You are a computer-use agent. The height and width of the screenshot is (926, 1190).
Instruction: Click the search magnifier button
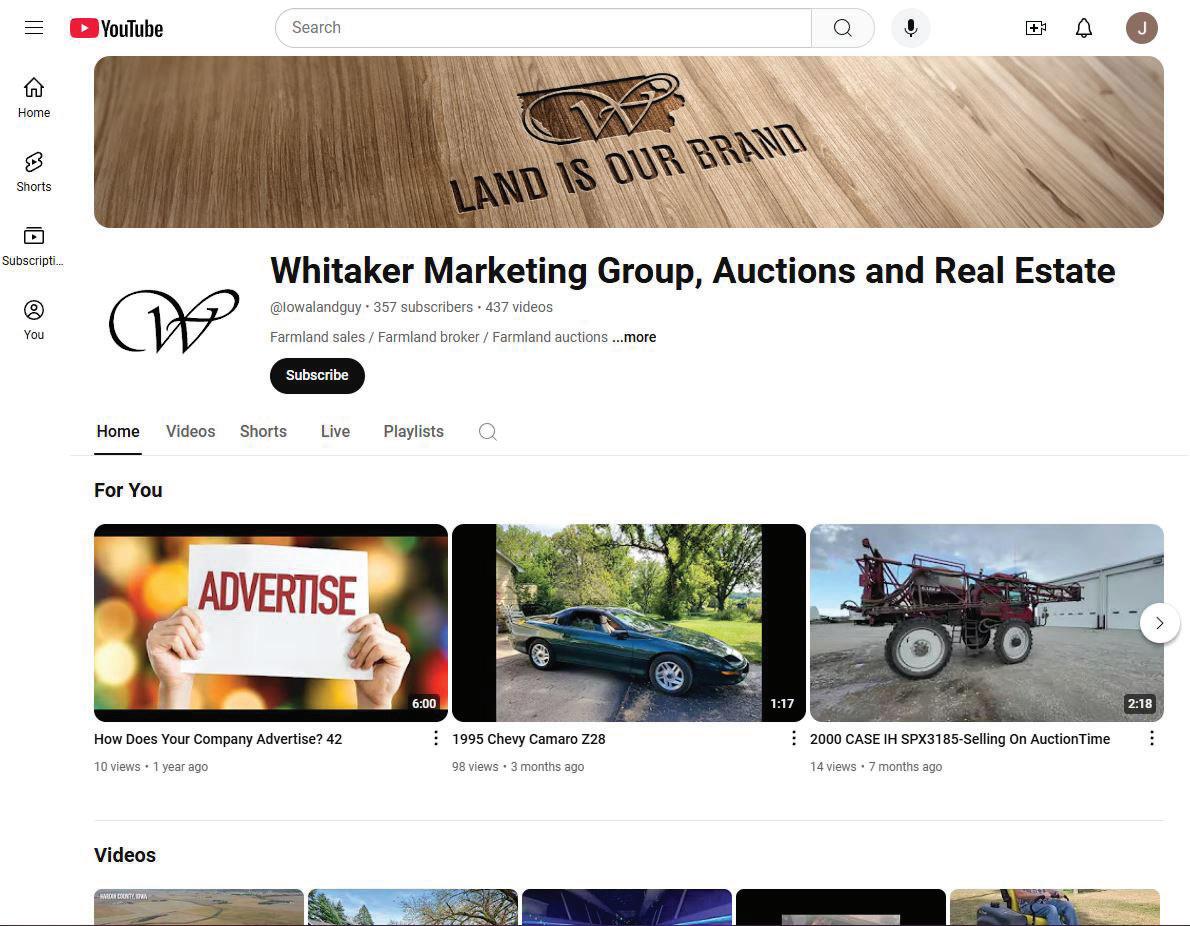point(842,28)
